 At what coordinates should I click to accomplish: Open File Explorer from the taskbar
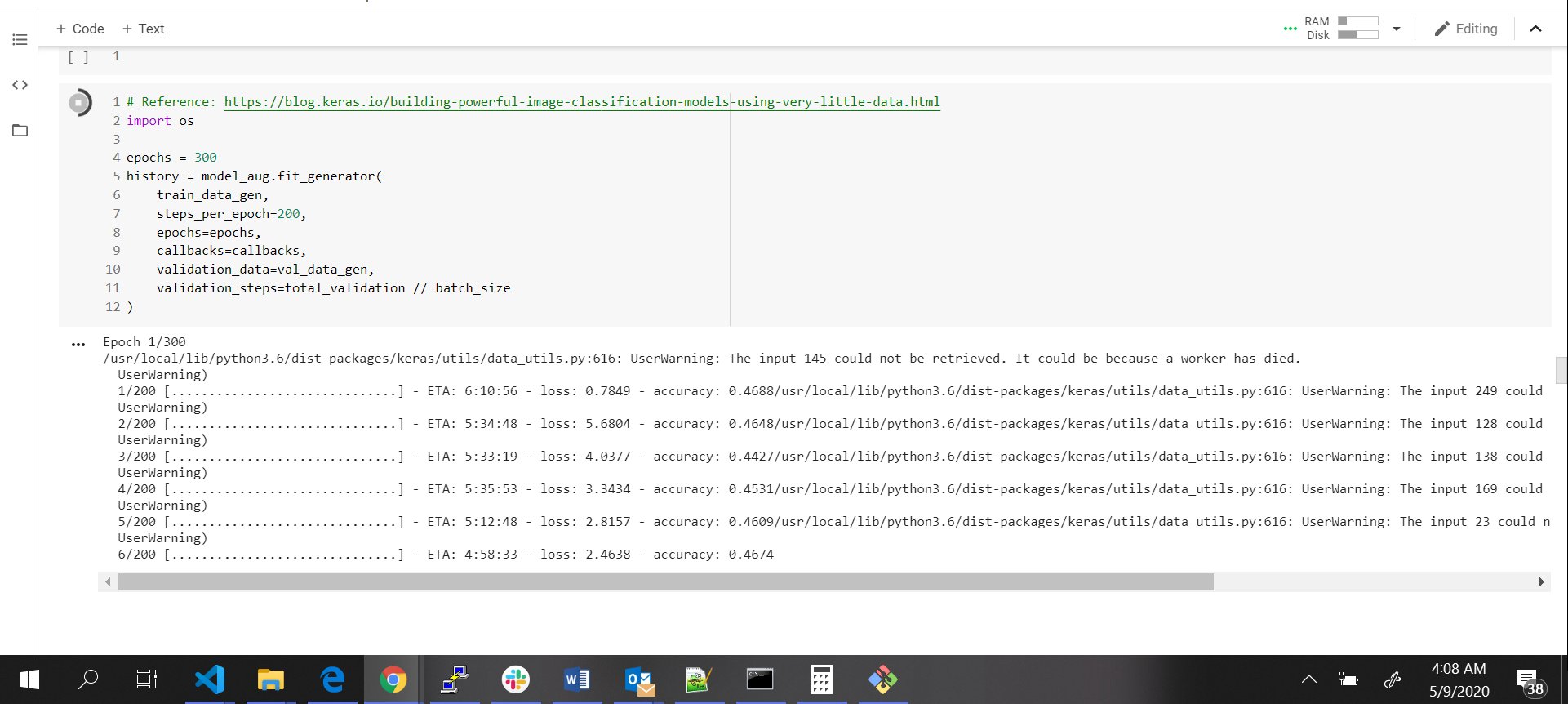click(x=271, y=679)
